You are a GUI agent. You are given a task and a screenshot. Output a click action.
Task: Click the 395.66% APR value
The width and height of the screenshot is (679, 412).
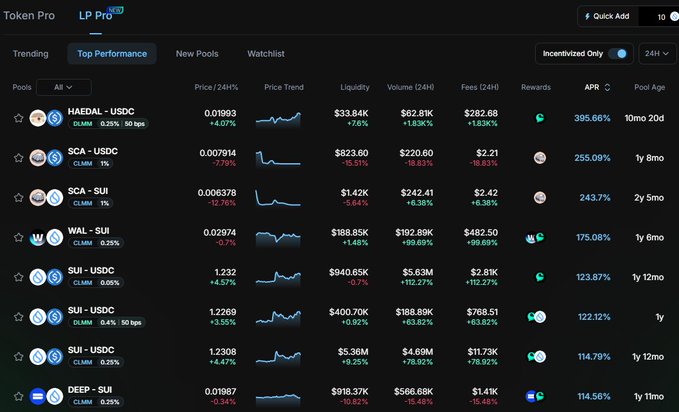click(592, 118)
